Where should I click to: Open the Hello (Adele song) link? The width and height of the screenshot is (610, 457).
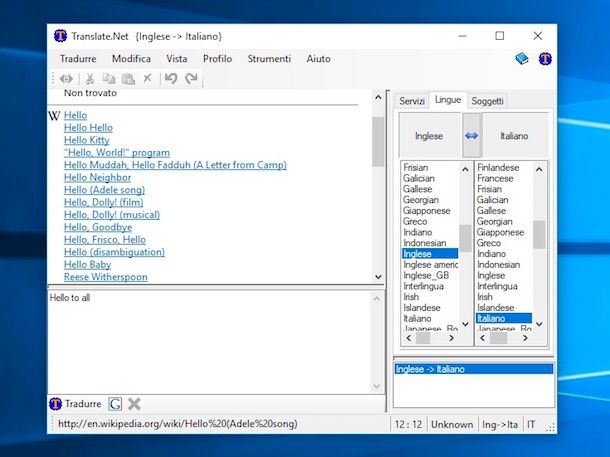pyautogui.click(x=104, y=190)
